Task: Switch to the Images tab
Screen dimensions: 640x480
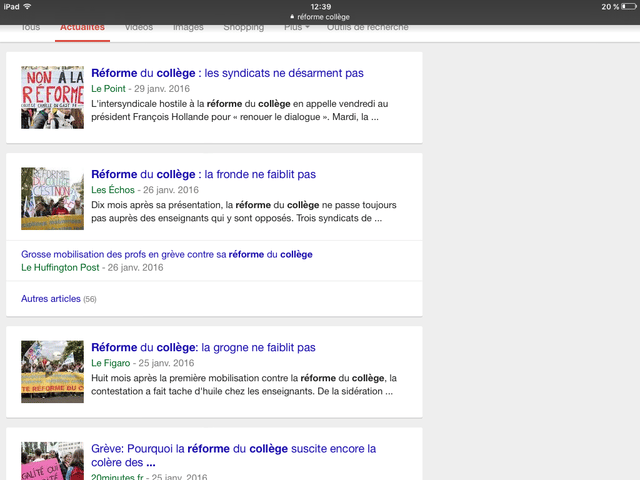Action: pos(188,27)
